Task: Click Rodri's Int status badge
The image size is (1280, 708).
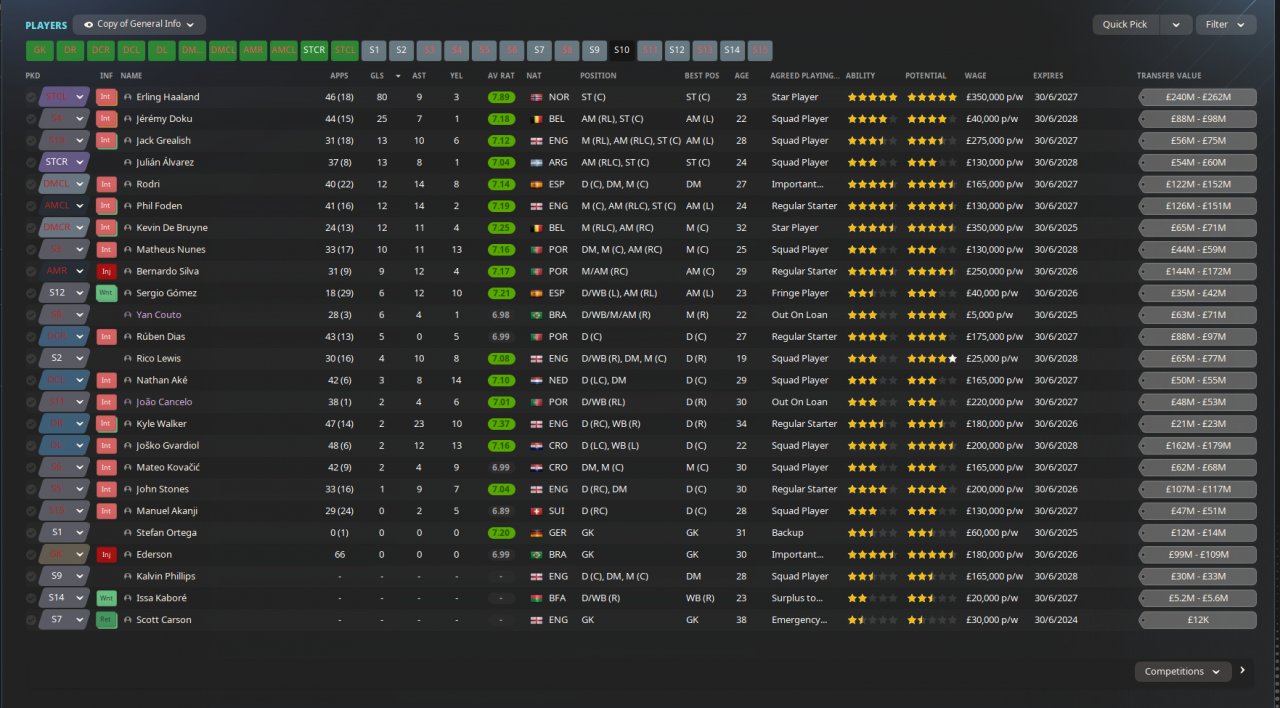Action: pyautogui.click(x=106, y=184)
